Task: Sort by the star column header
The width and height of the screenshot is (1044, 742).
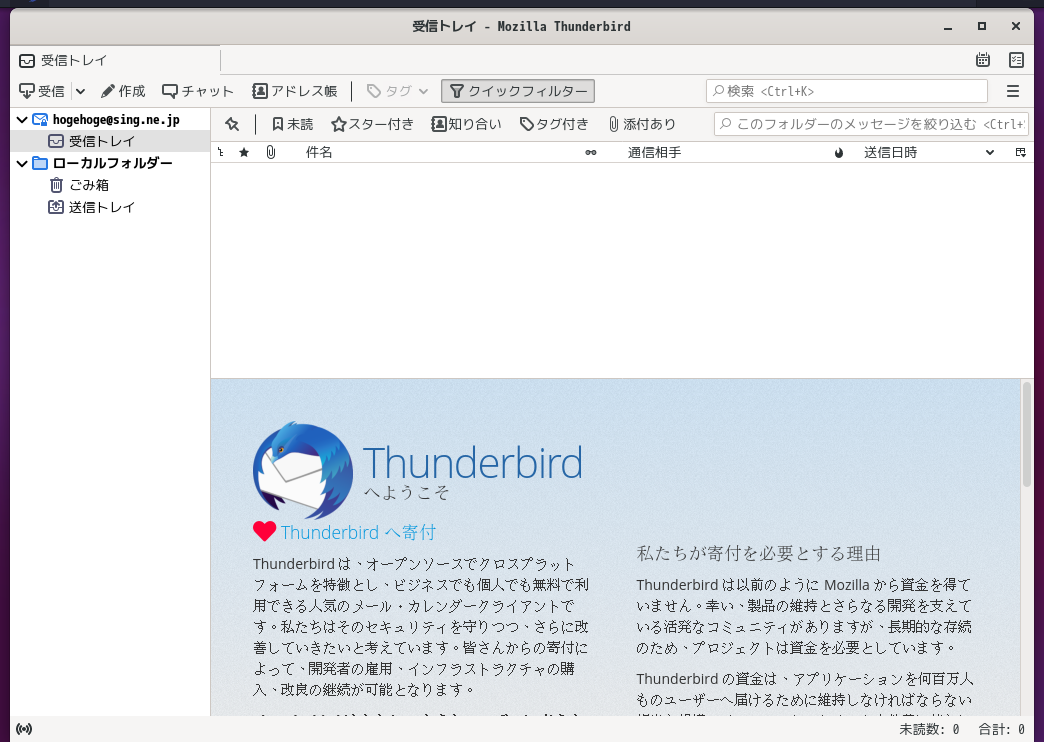Action: coord(244,153)
